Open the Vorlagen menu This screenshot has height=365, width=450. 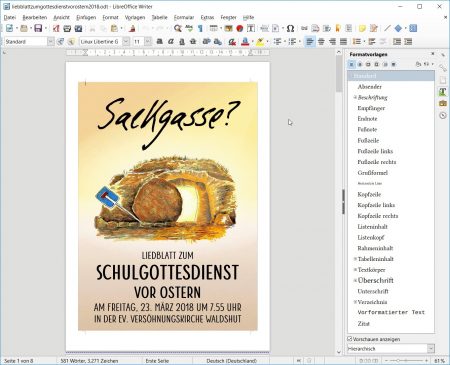coord(135,17)
